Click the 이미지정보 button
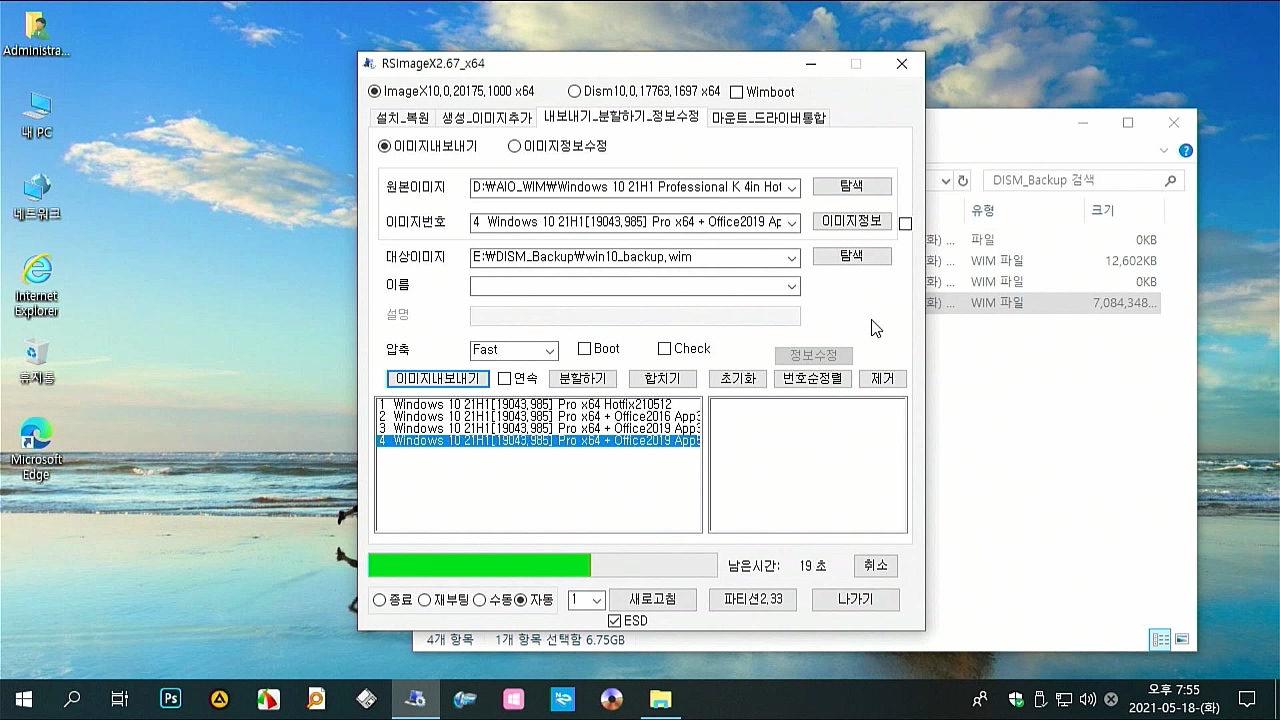 (x=852, y=221)
